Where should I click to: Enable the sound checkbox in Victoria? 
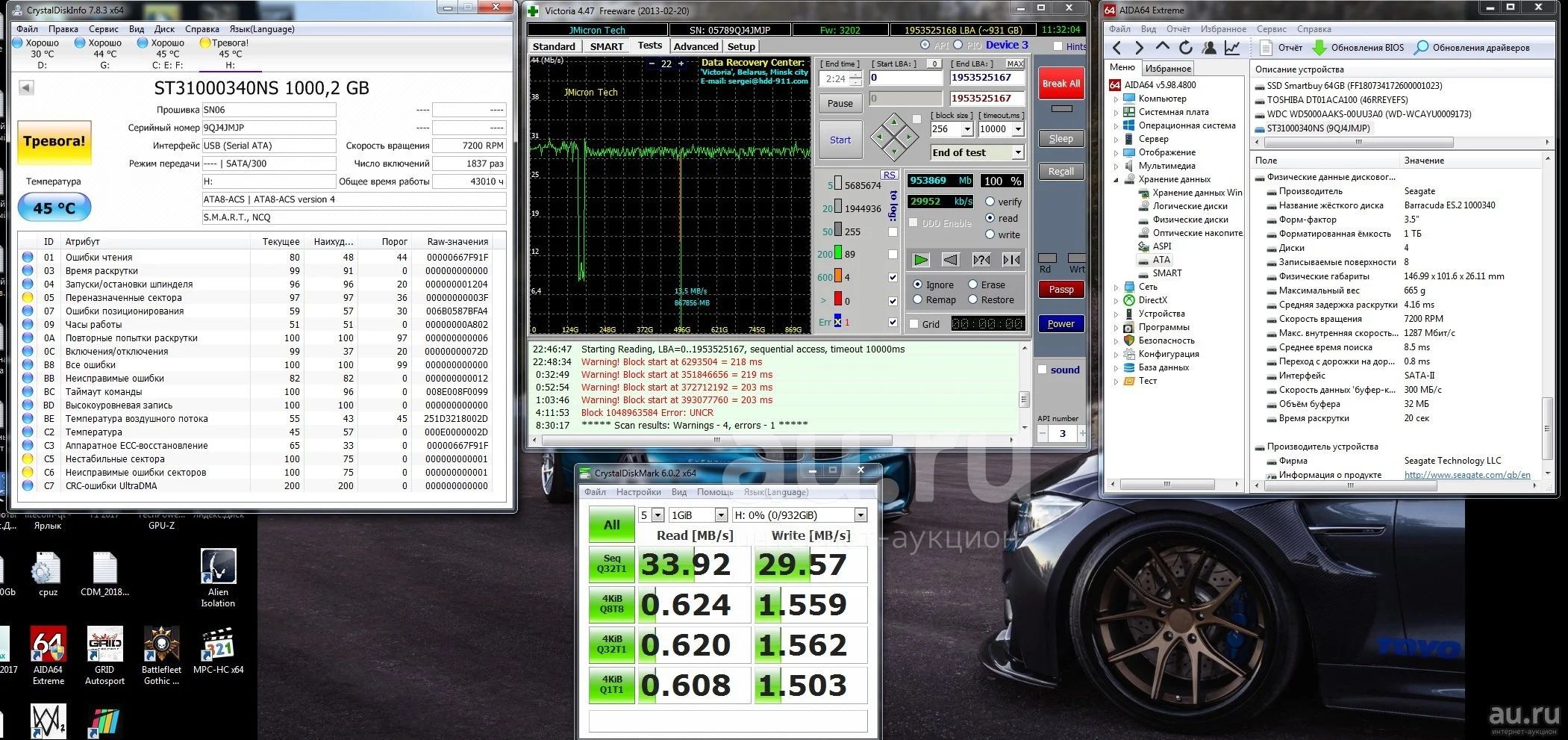[x=1043, y=370]
